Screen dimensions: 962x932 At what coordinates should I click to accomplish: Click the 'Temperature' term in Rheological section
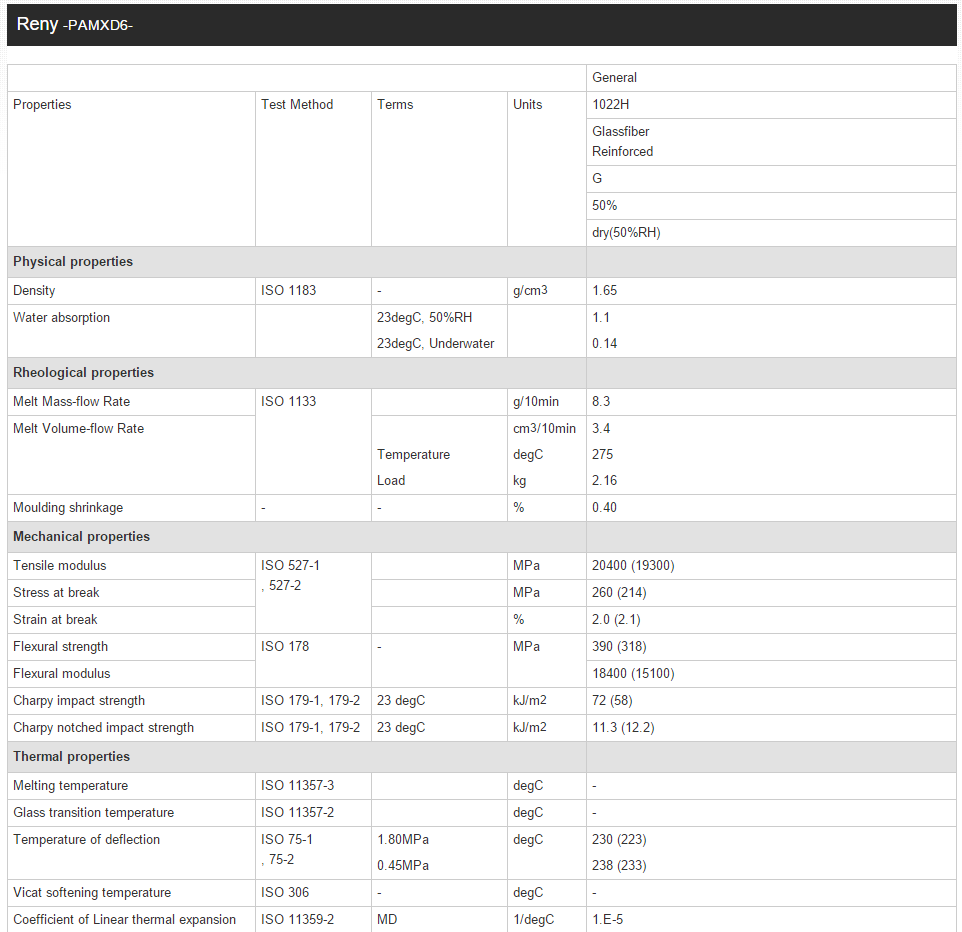tap(413, 455)
